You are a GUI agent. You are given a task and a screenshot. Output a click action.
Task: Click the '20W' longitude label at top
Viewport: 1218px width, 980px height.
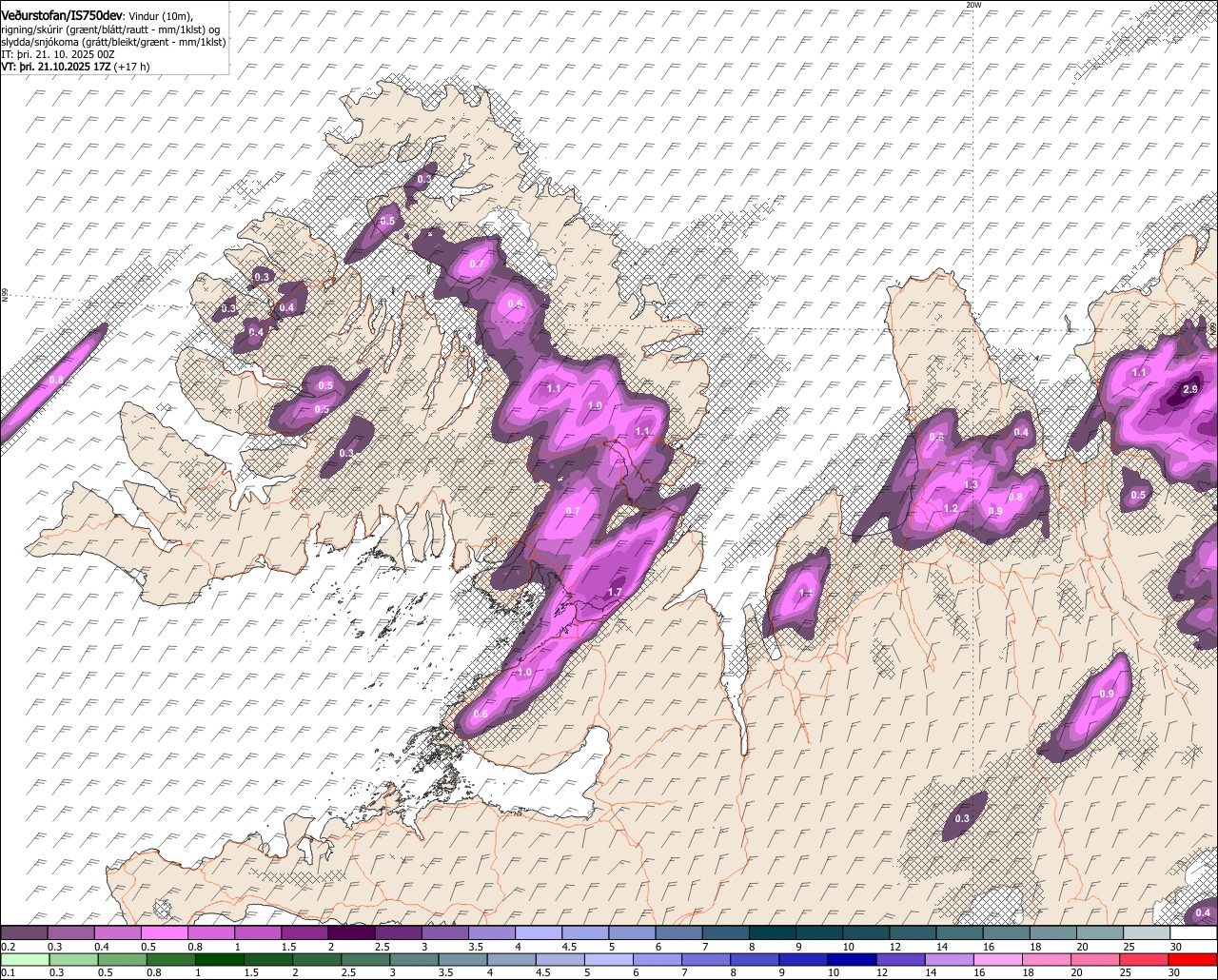972,5
